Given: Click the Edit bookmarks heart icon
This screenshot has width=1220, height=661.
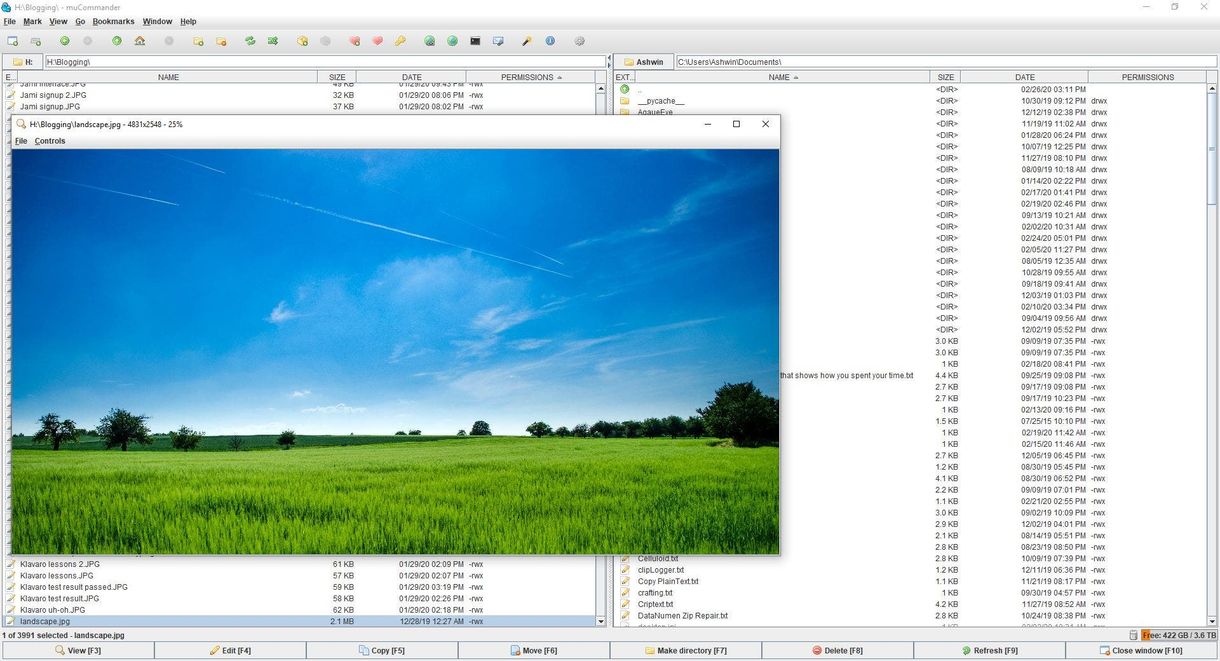Looking at the screenshot, I should tap(377, 41).
